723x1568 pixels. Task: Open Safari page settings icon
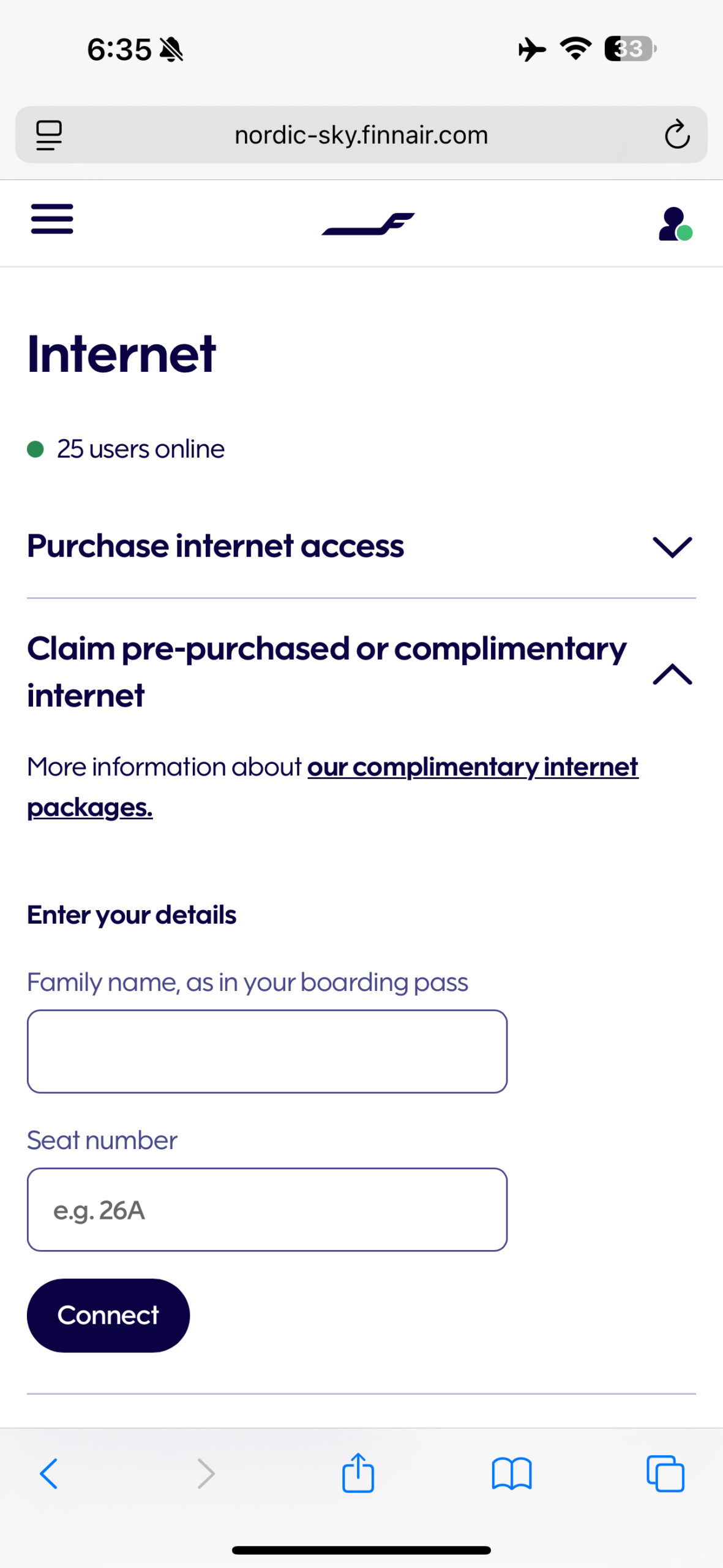49,135
